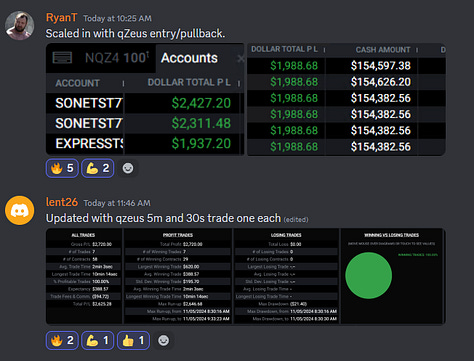The image size is (474, 361).
Task: Click the $154,626.20 cash amount
Action: coord(381,82)
